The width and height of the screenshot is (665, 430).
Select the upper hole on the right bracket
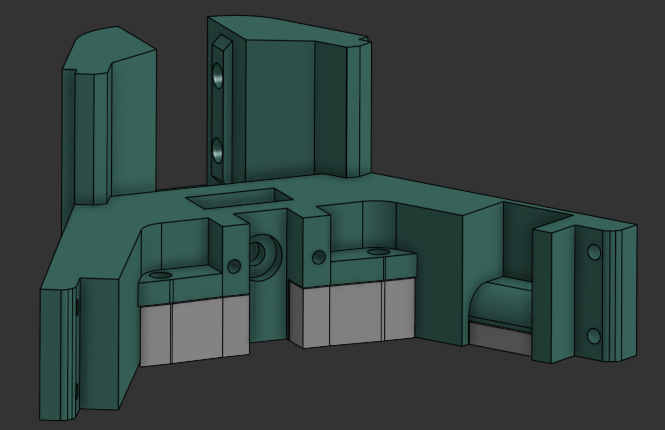click(594, 252)
